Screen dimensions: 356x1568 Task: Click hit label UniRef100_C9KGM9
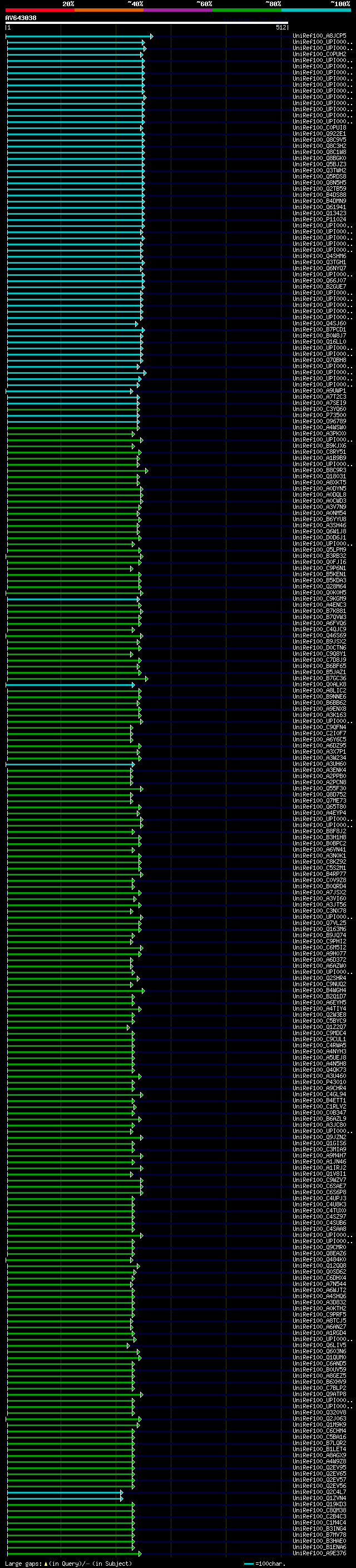click(x=319, y=598)
